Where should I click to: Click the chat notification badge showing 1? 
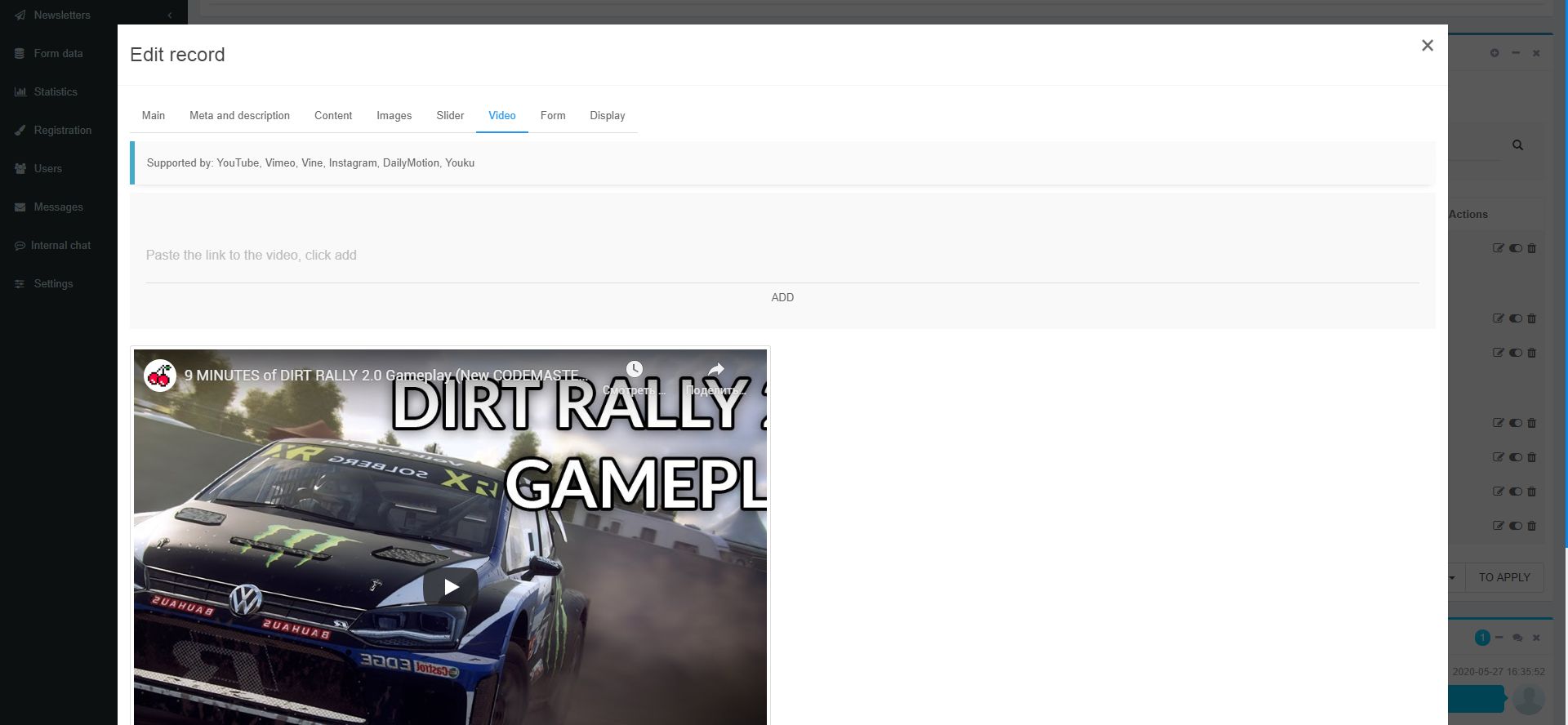1482,638
